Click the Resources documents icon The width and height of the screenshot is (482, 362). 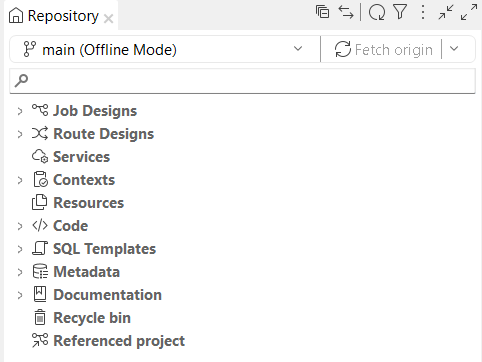[40, 202]
